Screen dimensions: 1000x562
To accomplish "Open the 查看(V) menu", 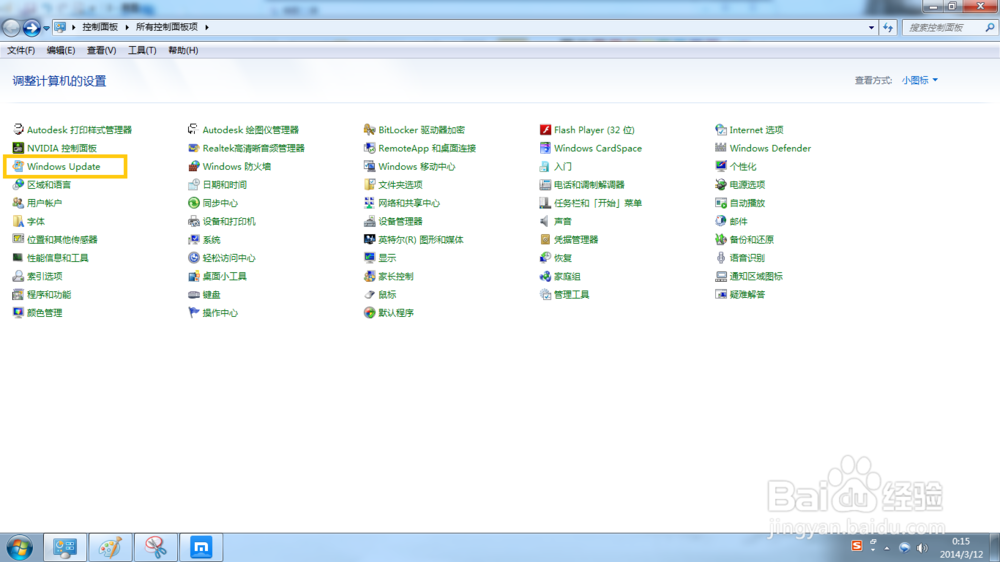I will coord(101,50).
